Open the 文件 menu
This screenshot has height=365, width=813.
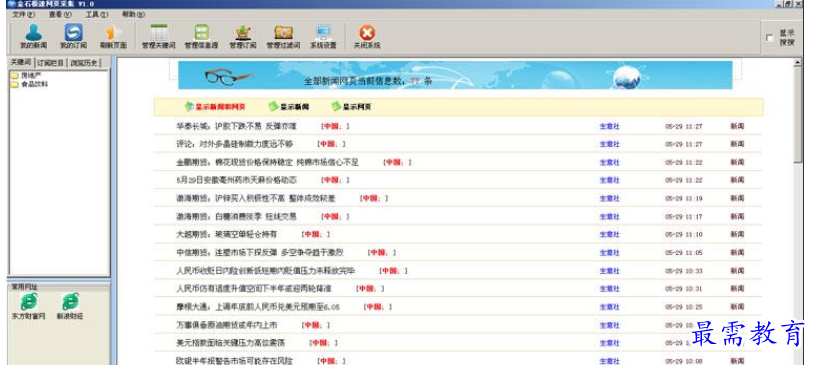click(x=23, y=15)
